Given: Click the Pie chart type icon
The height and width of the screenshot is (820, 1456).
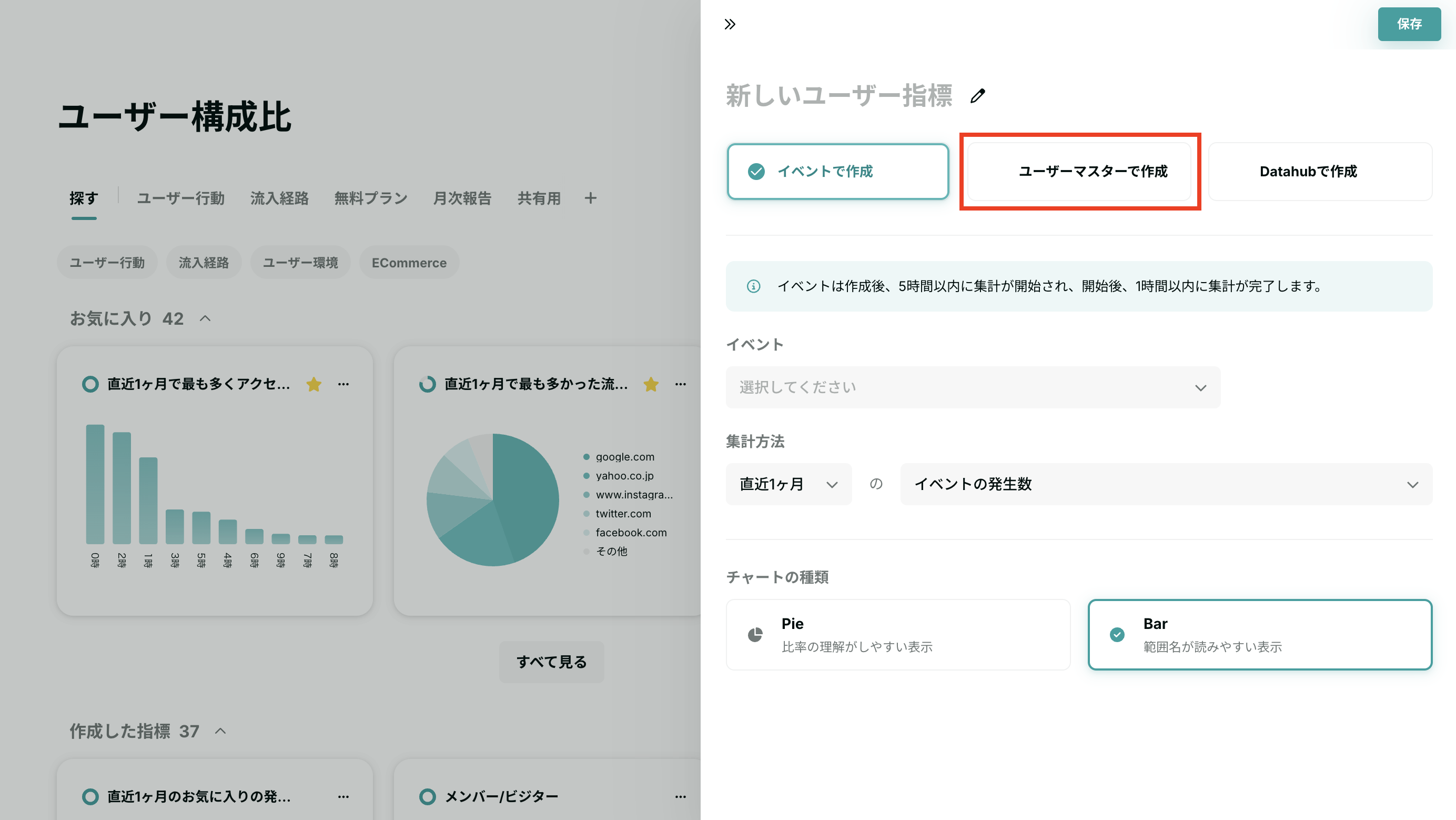Looking at the screenshot, I should pyautogui.click(x=755, y=635).
